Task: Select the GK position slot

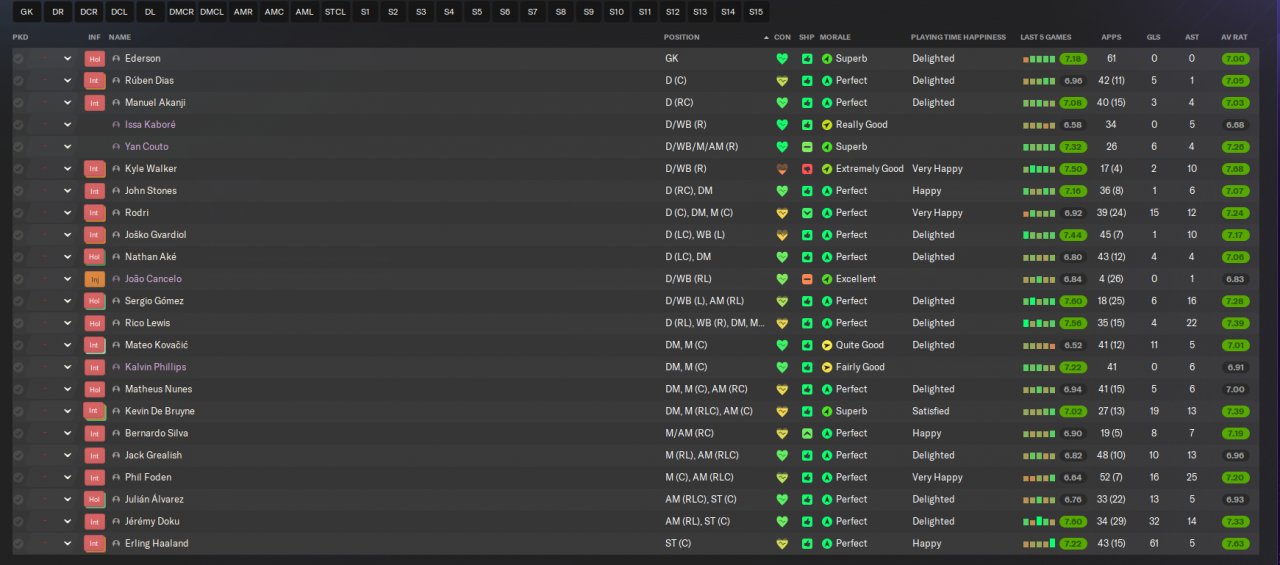Action: coord(26,12)
